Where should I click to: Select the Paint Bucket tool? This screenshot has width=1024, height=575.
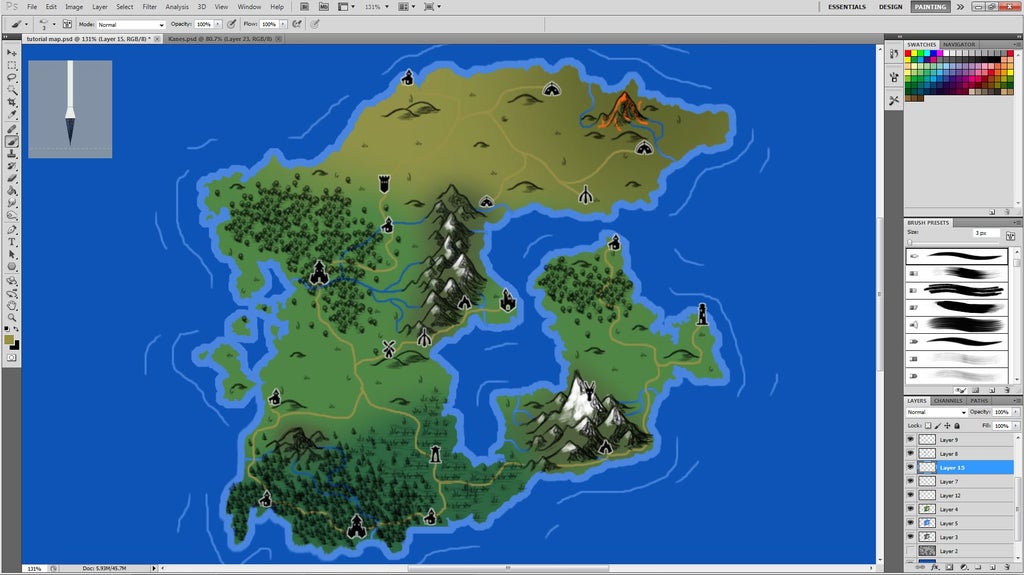pyautogui.click(x=12, y=191)
